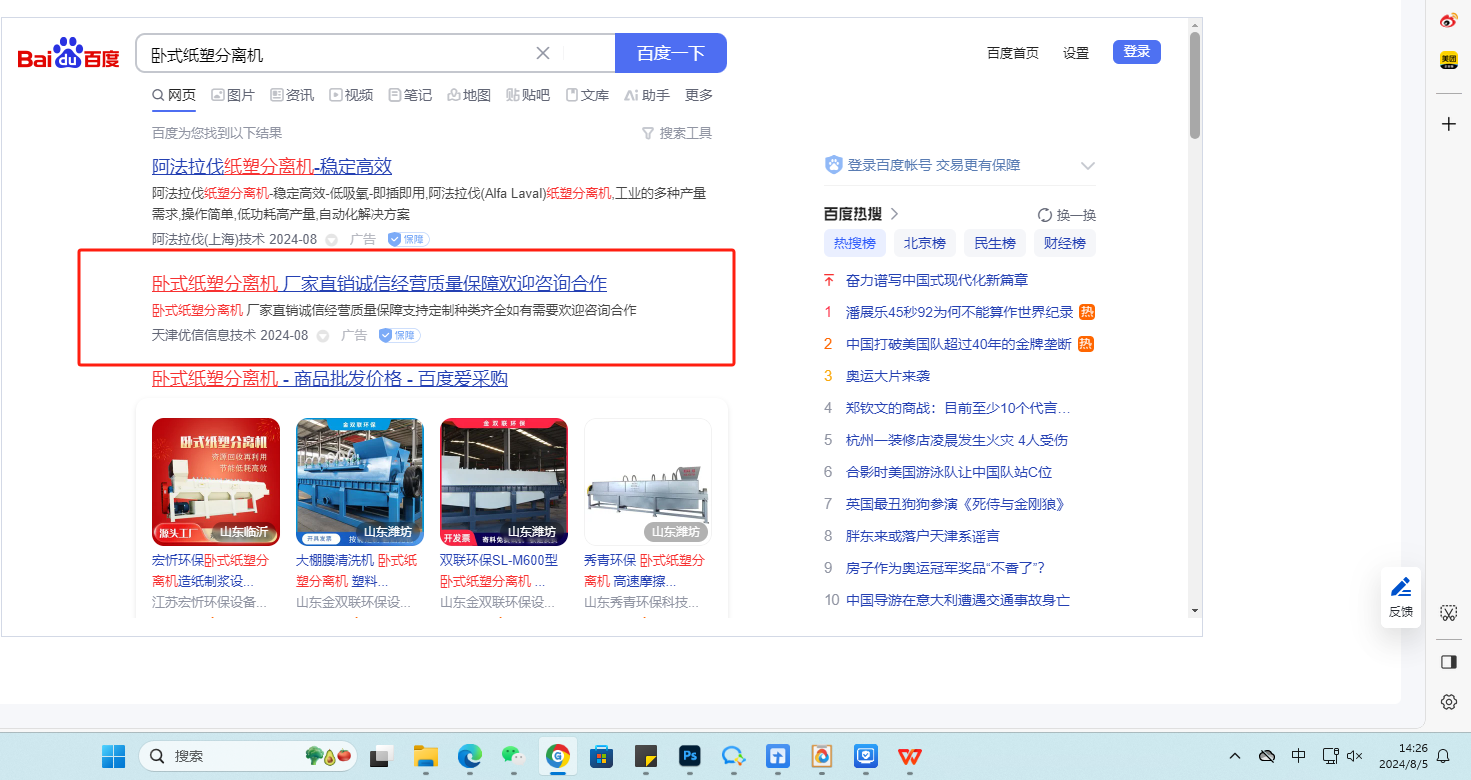
Task: Click the screenshot scissors icon in sidebar
Action: (x=1448, y=613)
